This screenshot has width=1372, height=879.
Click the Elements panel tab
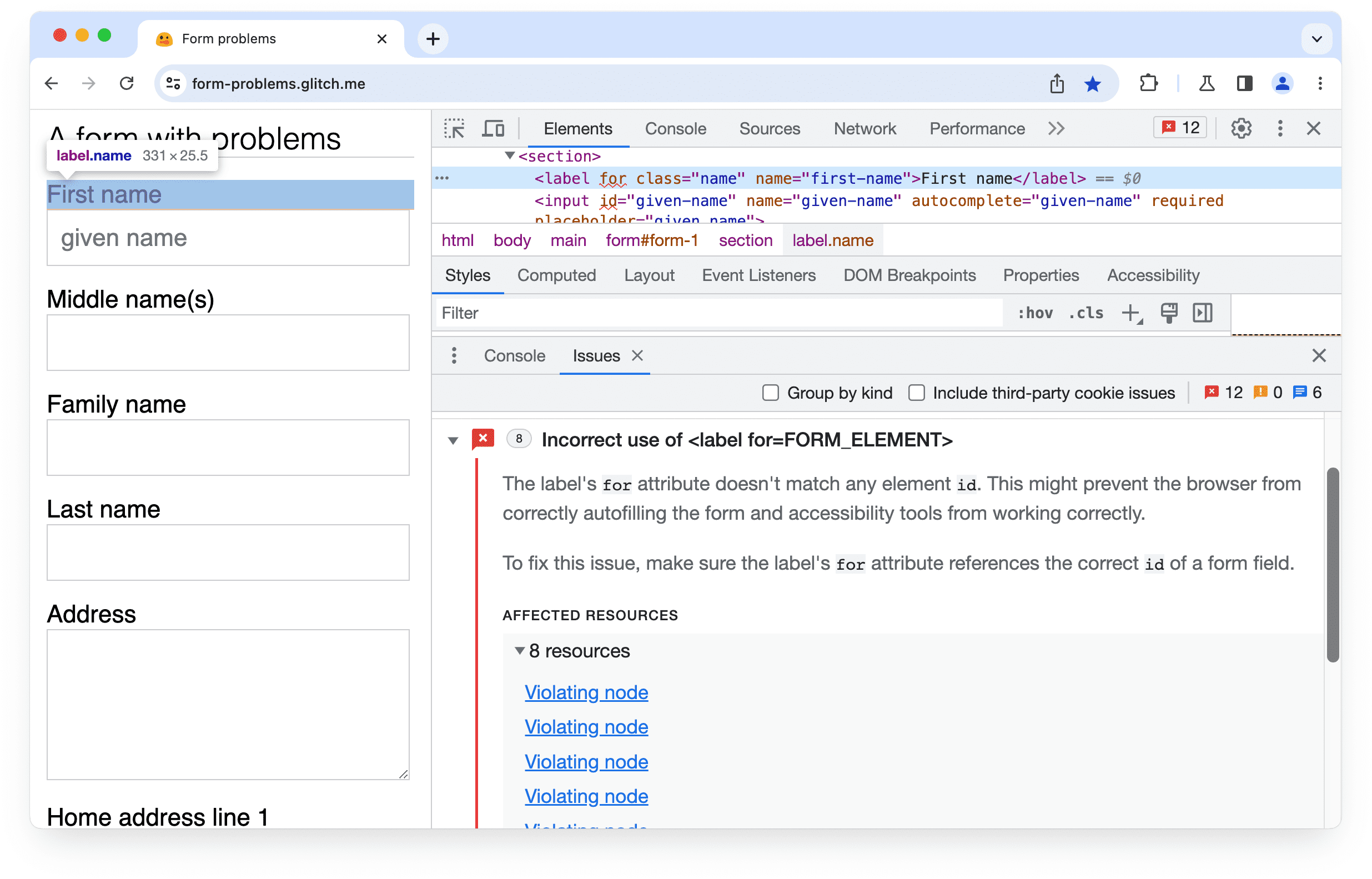[579, 128]
